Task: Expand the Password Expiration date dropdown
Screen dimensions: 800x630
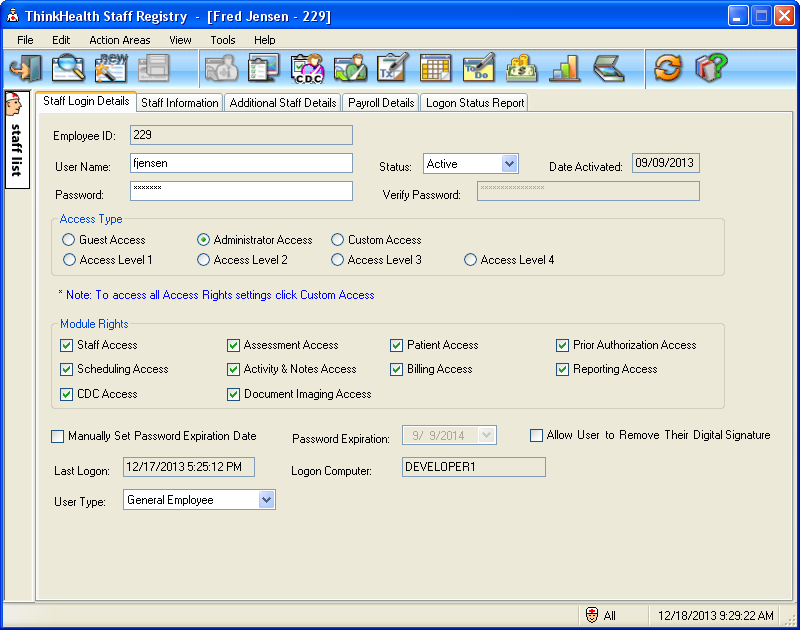Action: tap(486, 435)
